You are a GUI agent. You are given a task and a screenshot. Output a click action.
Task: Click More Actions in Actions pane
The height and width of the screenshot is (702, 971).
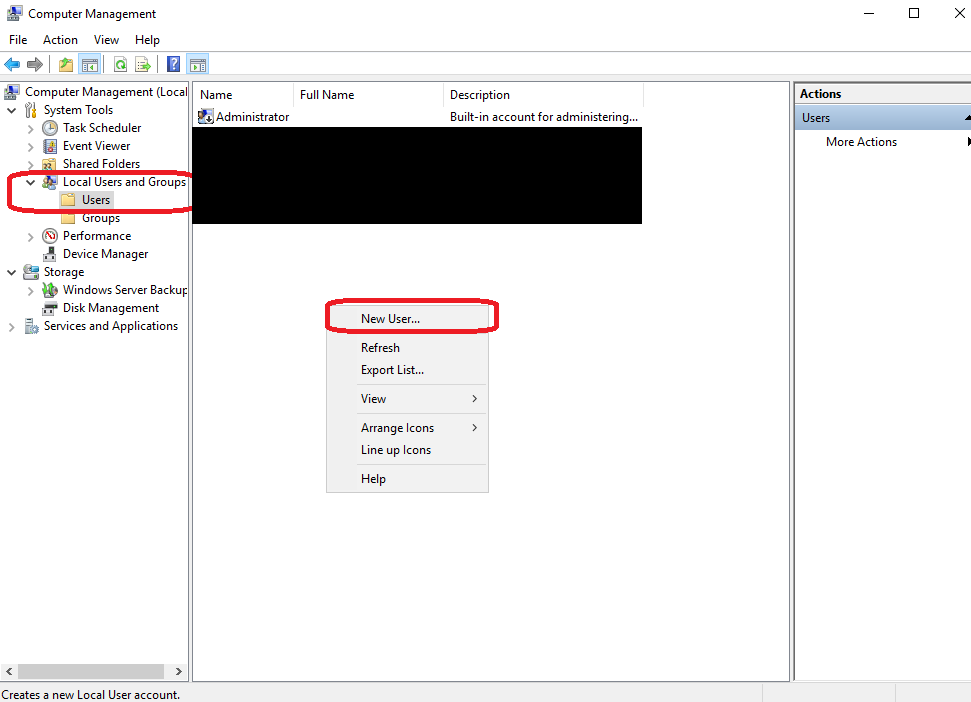click(861, 142)
